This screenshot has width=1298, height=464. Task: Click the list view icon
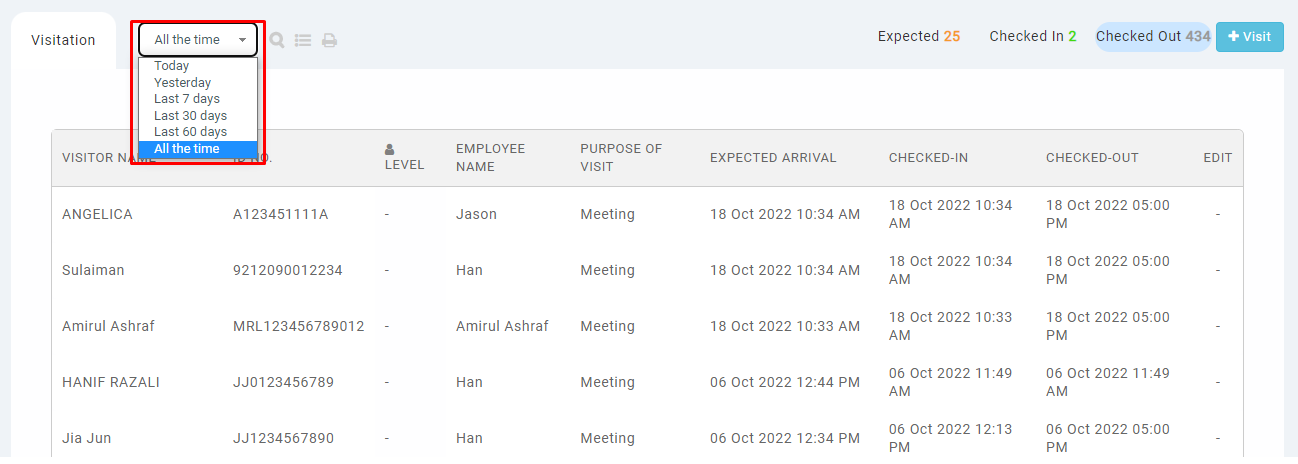click(x=303, y=40)
